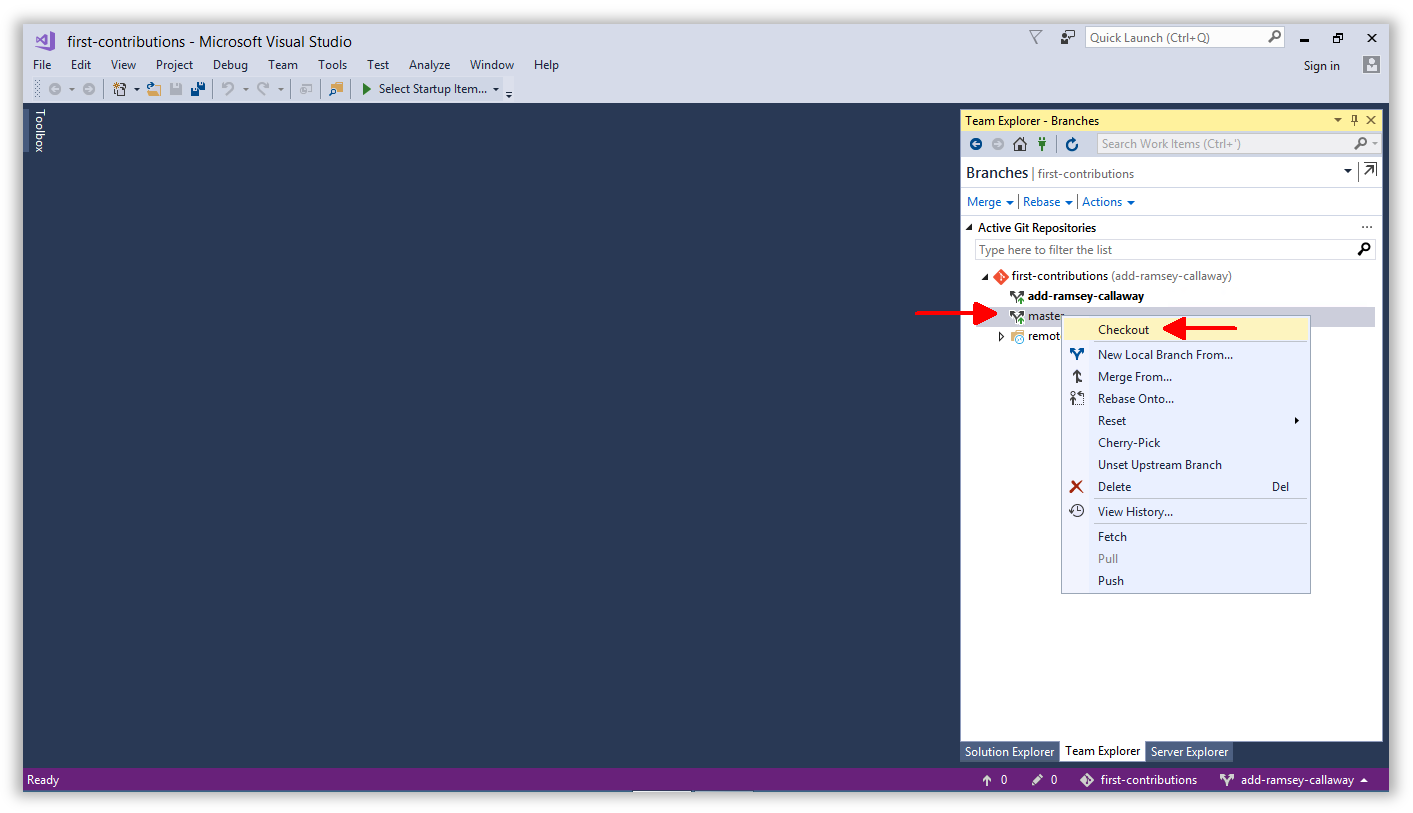
Task: Click the Save All toolbar icon
Action: point(198,89)
